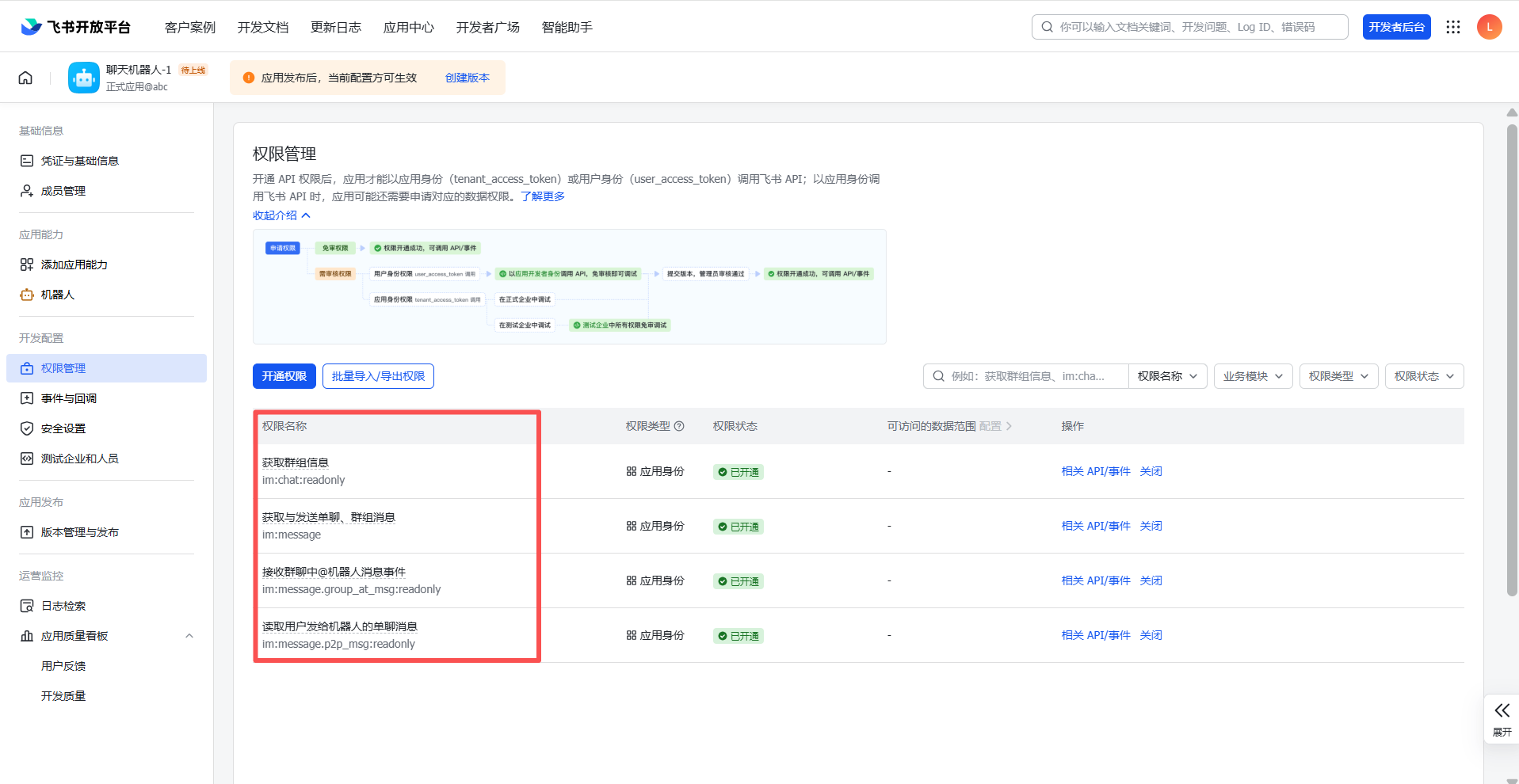Click the 测试企业和人员 sidebar icon
The image size is (1519, 784).
tap(27, 459)
